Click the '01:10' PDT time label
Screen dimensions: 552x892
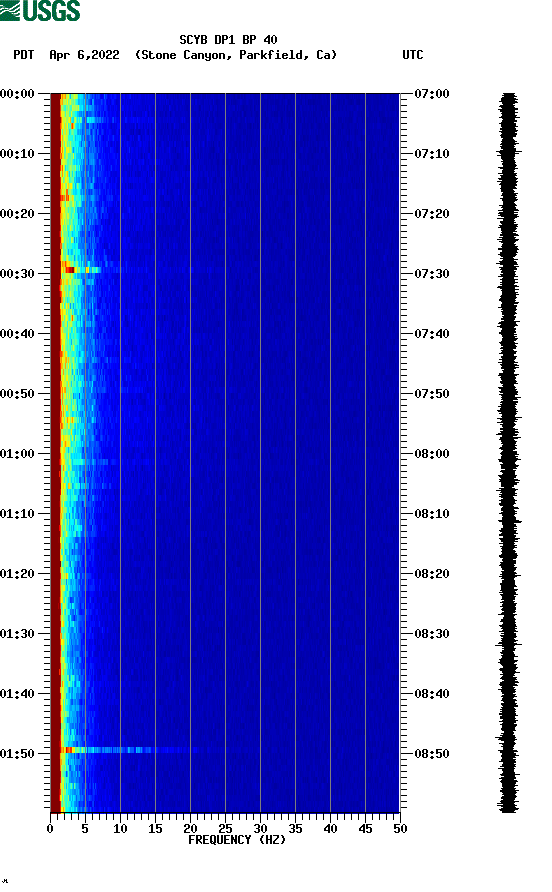click(17, 514)
